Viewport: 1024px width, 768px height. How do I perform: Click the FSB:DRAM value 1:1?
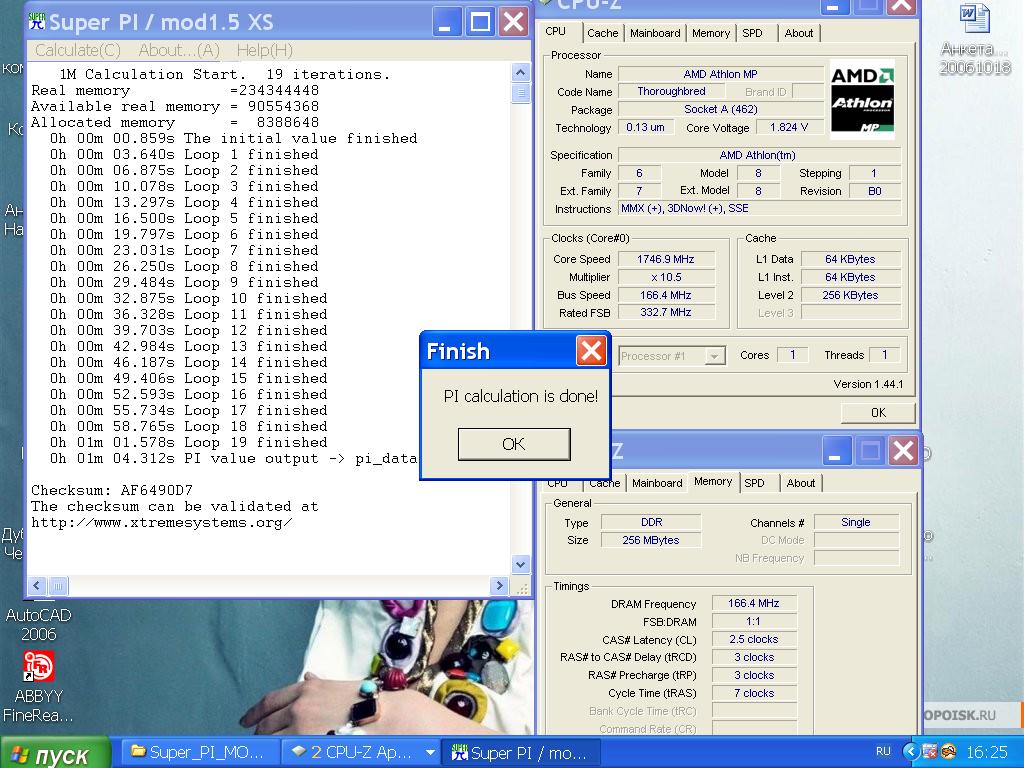753,622
